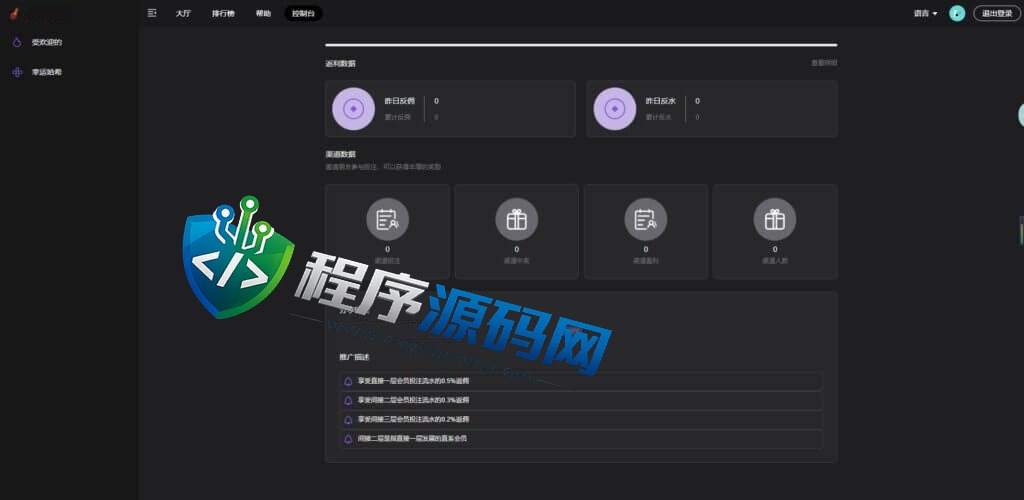Click the 推广描述 heading
The width and height of the screenshot is (1024, 500).
pyautogui.click(x=355, y=357)
